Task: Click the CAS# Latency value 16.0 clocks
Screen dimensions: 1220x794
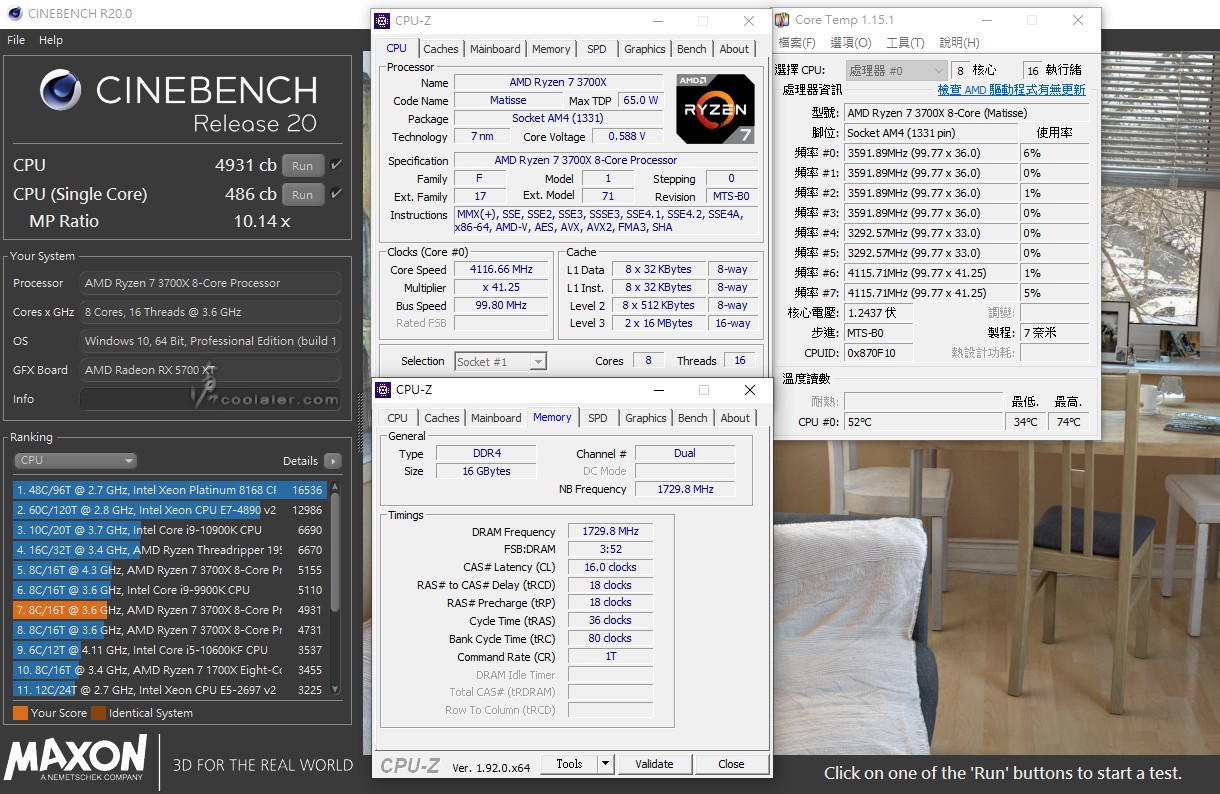Action: pyautogui.click(x=610, y=567)
